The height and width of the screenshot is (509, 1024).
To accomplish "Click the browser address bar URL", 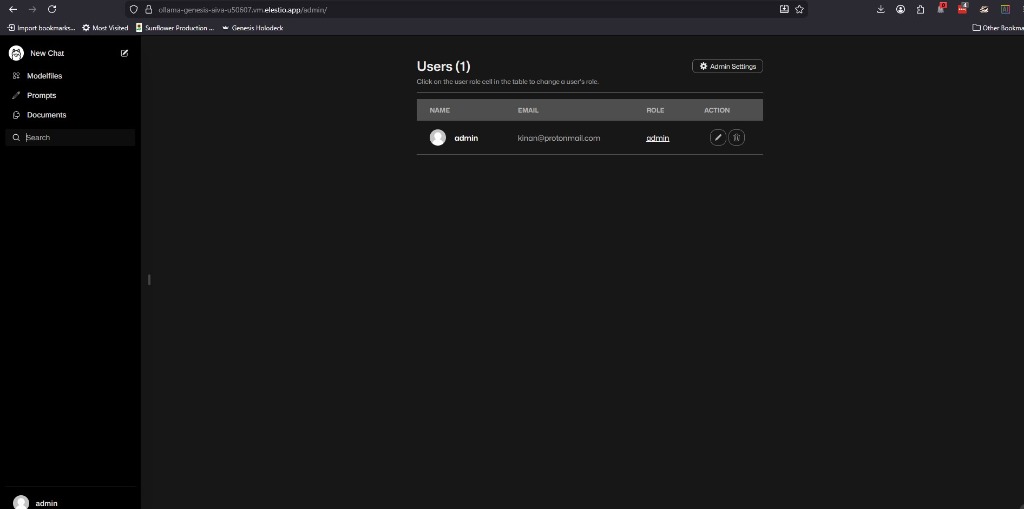I will click(x=242, y=10).
